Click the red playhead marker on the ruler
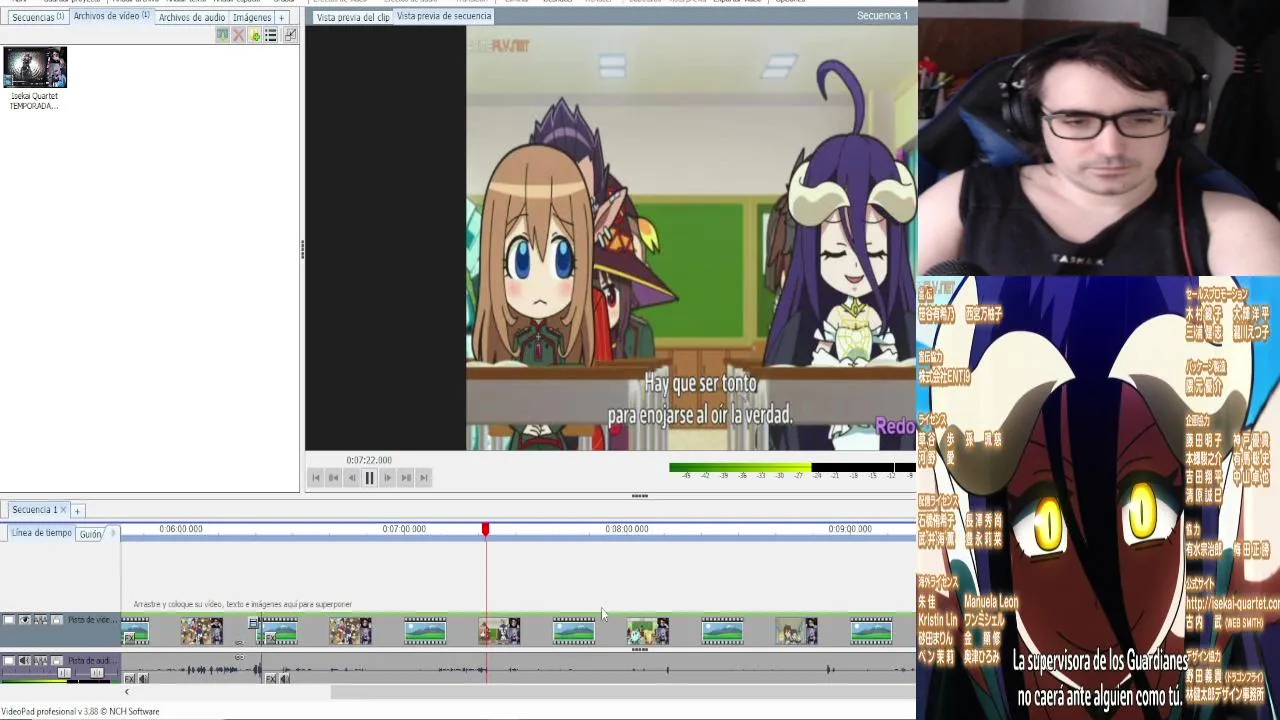This screenshot has width=1280, height=720. (485, 529)
